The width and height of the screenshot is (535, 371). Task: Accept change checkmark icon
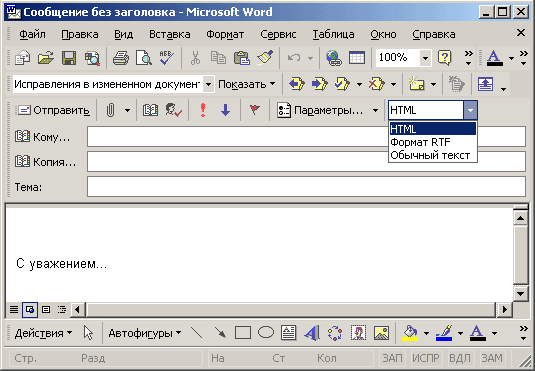[x=342, y=84]
